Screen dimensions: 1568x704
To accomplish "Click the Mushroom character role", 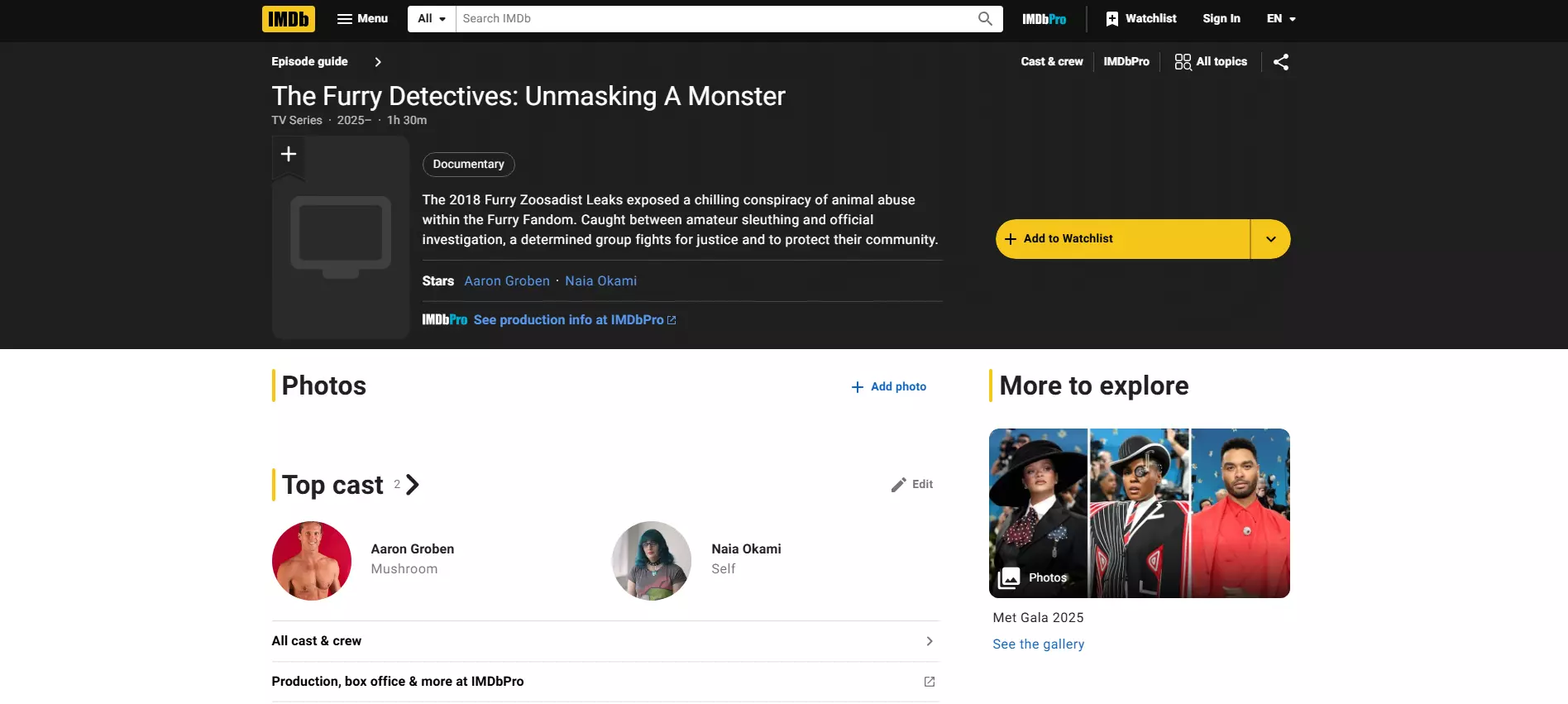I will pos(404,569).
